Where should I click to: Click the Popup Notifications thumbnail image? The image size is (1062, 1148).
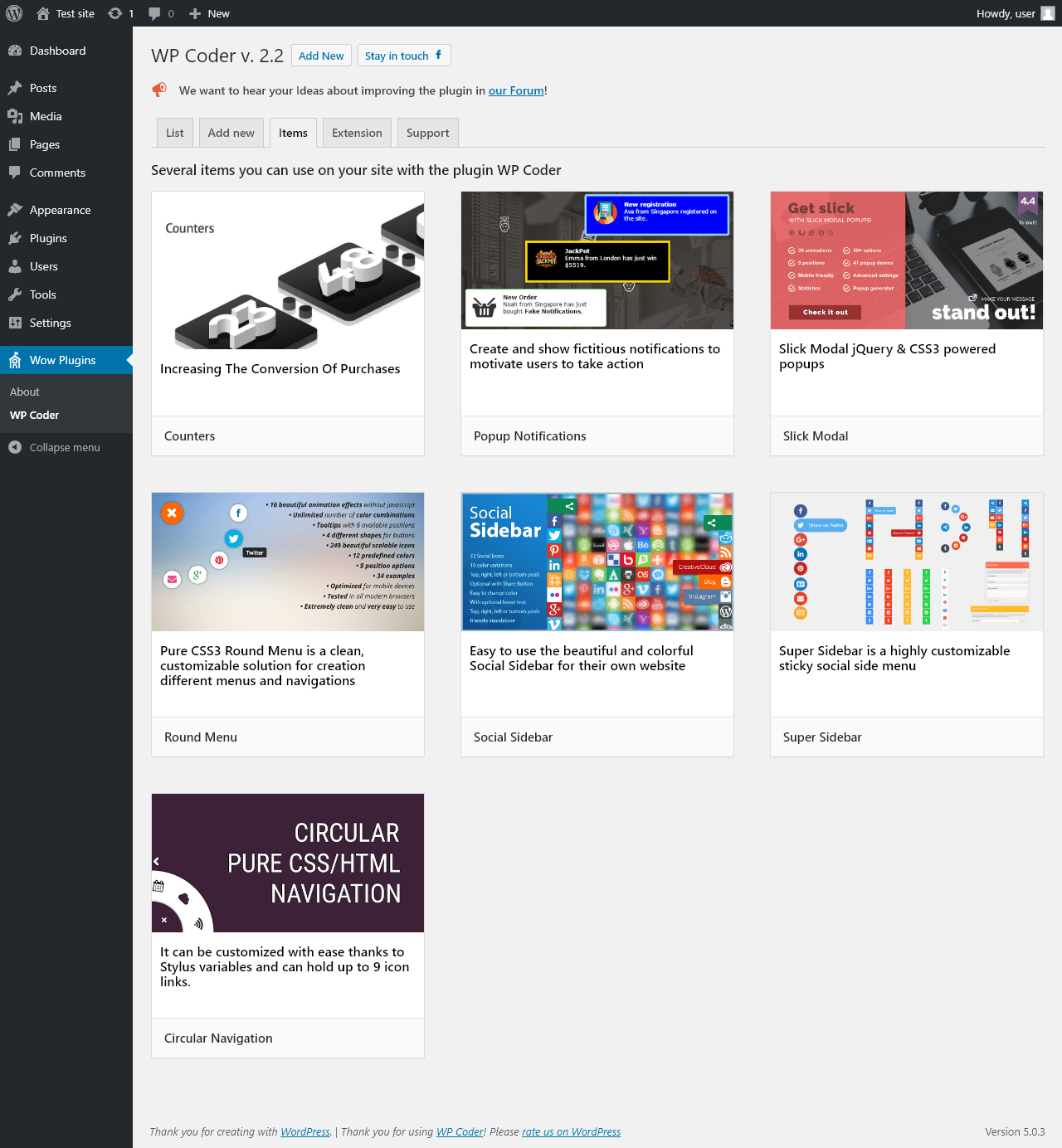pos(597,260)
